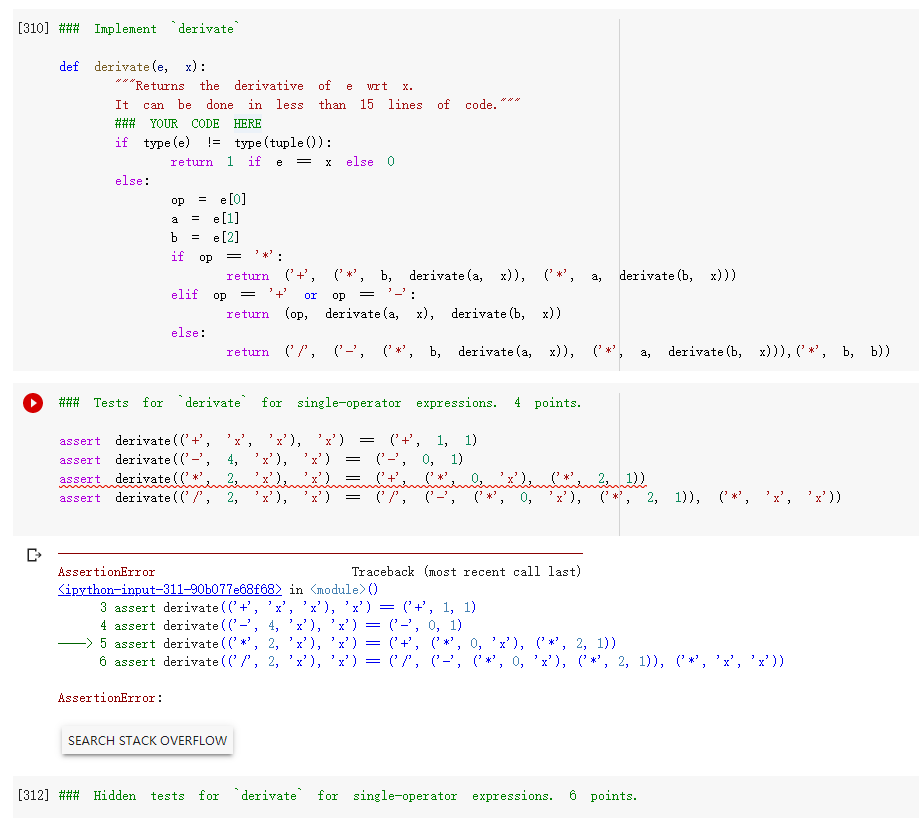This screenshot has height=818, width=919.
Task: Click the 'b = e[2]' line
Action: (205, 237)
